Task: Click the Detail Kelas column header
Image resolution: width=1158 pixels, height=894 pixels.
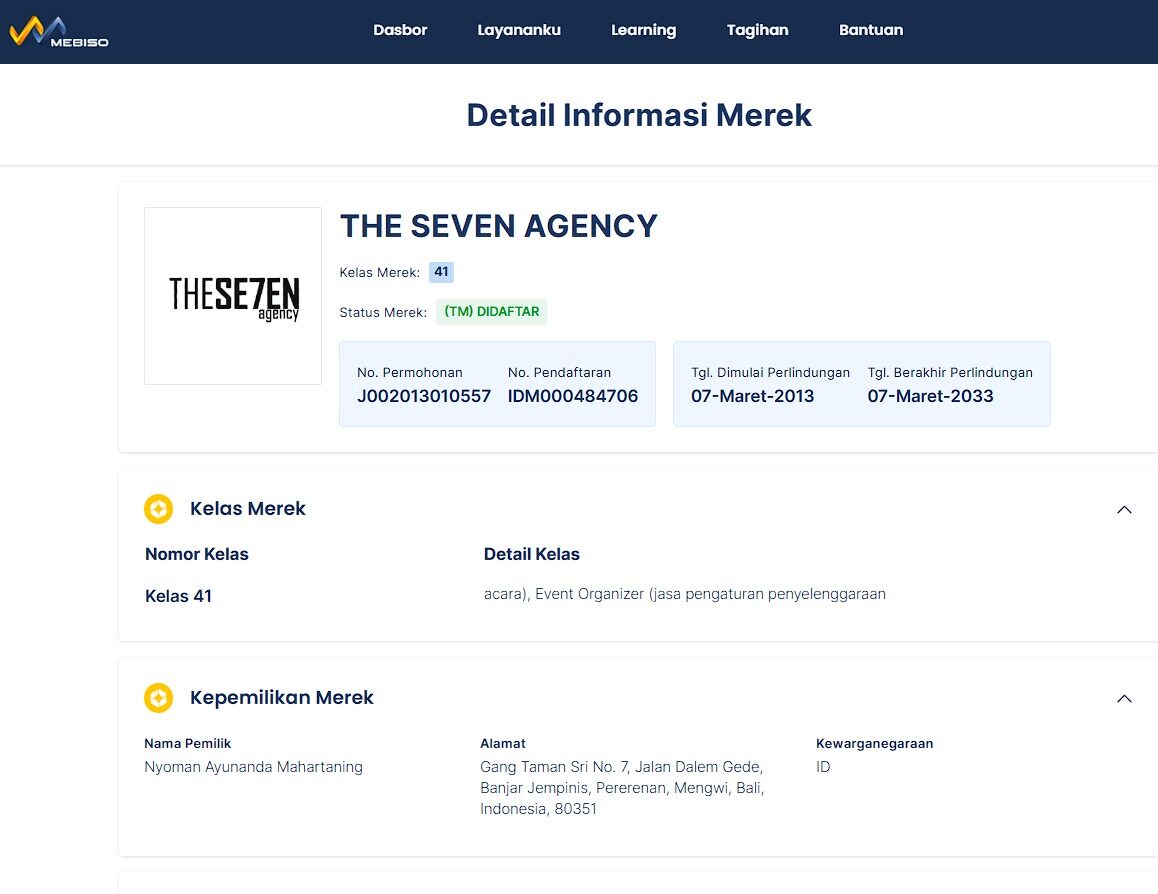Action: 532,554
